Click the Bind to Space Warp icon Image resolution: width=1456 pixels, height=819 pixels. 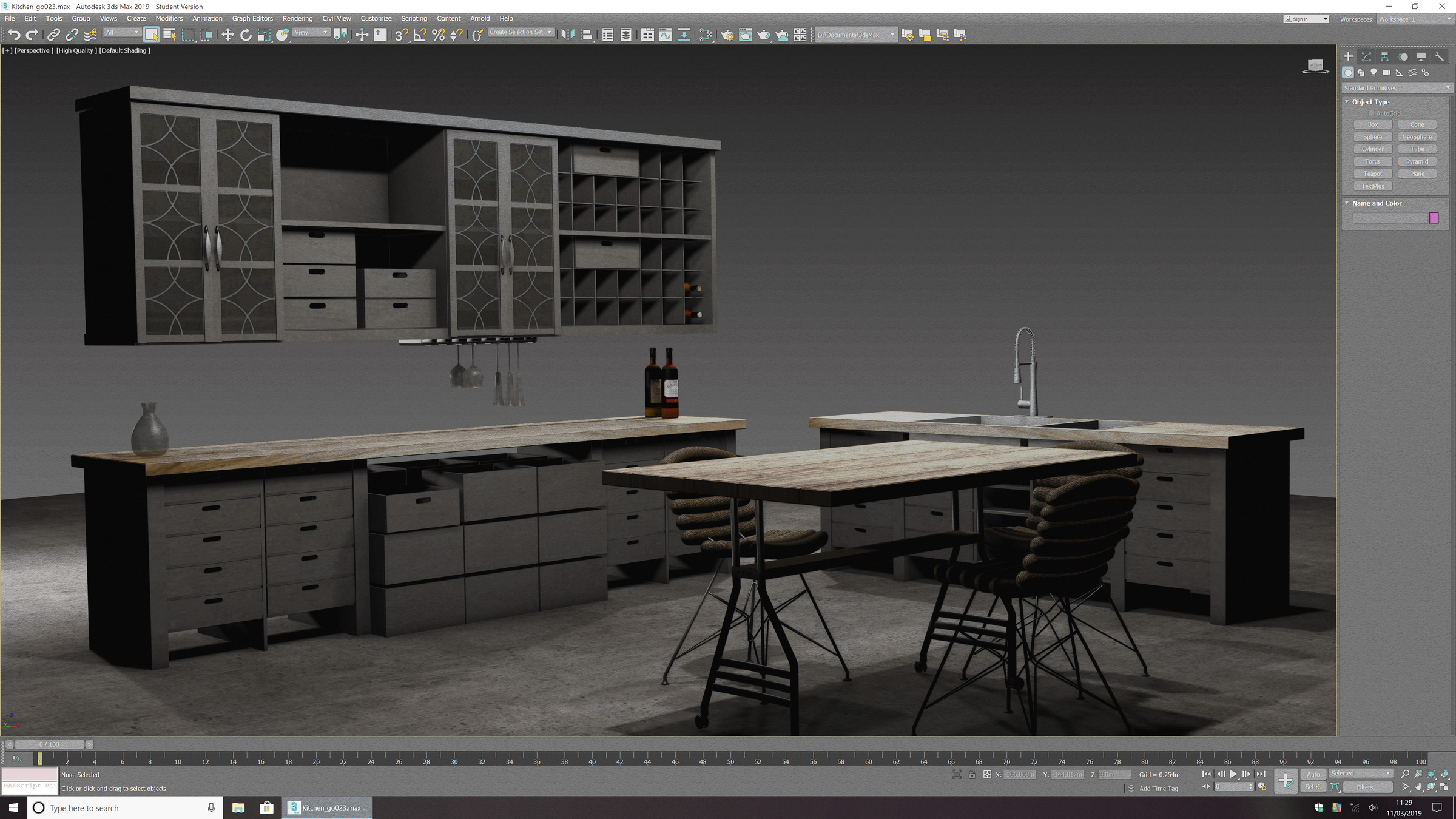(90, 35)
